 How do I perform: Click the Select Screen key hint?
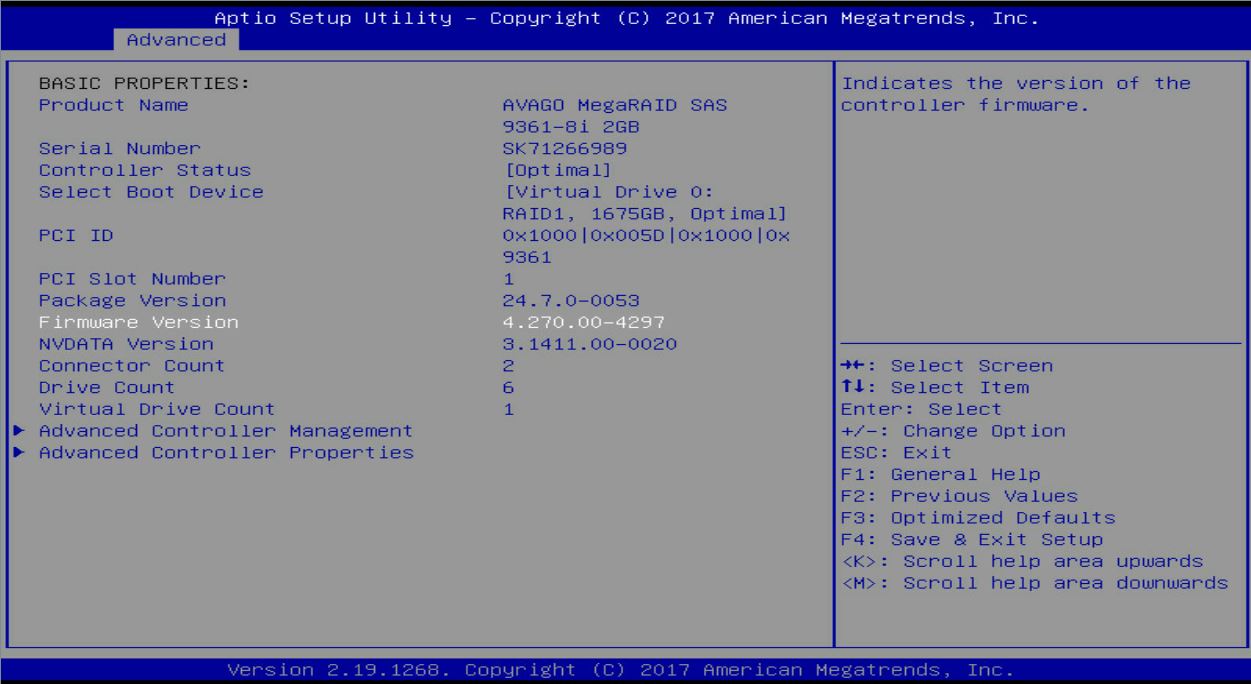tap(947, 366)
